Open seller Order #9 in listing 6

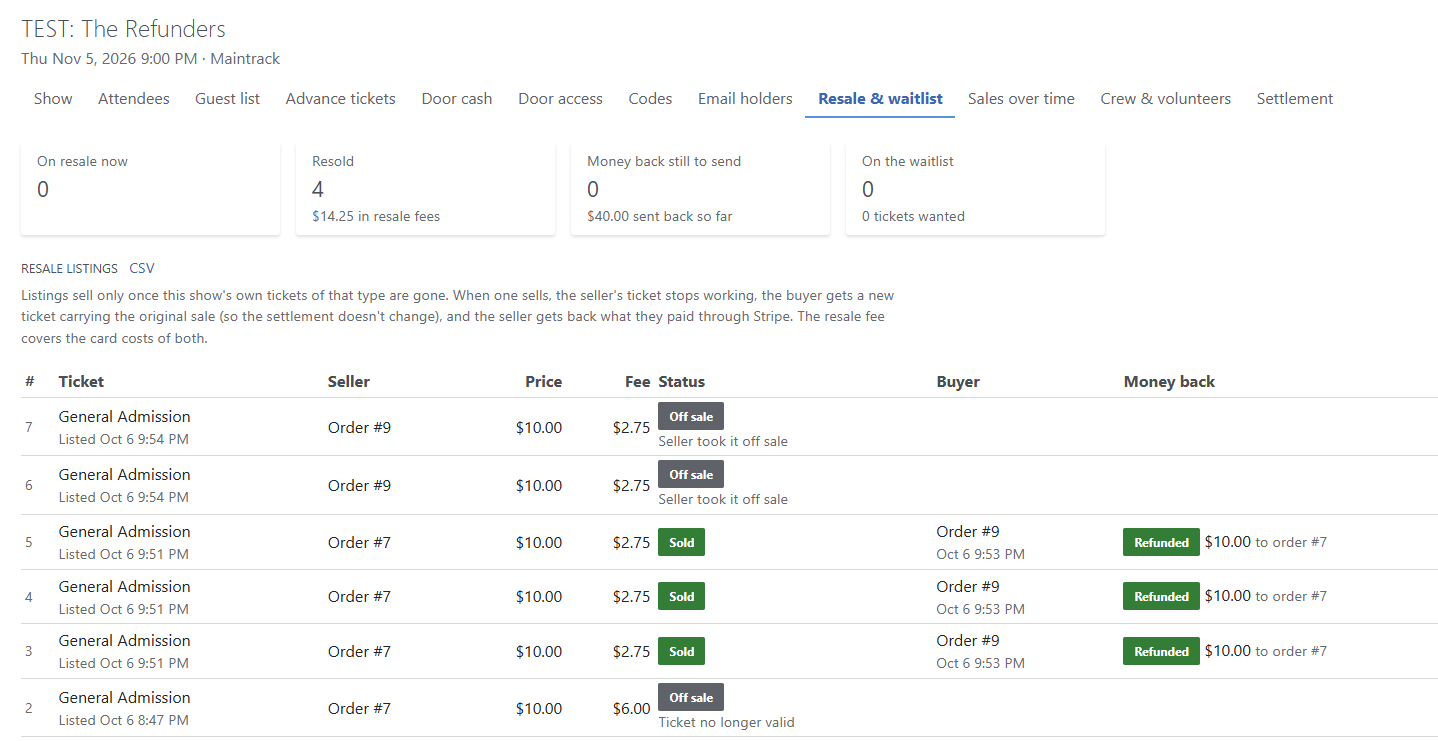359,486
